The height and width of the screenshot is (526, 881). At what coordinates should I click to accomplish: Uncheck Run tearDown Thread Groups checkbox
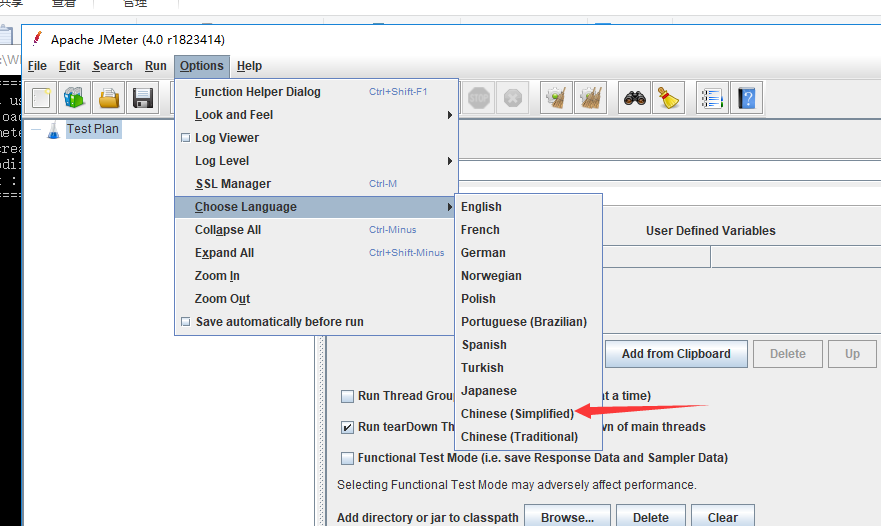click(x=347, y=427)
